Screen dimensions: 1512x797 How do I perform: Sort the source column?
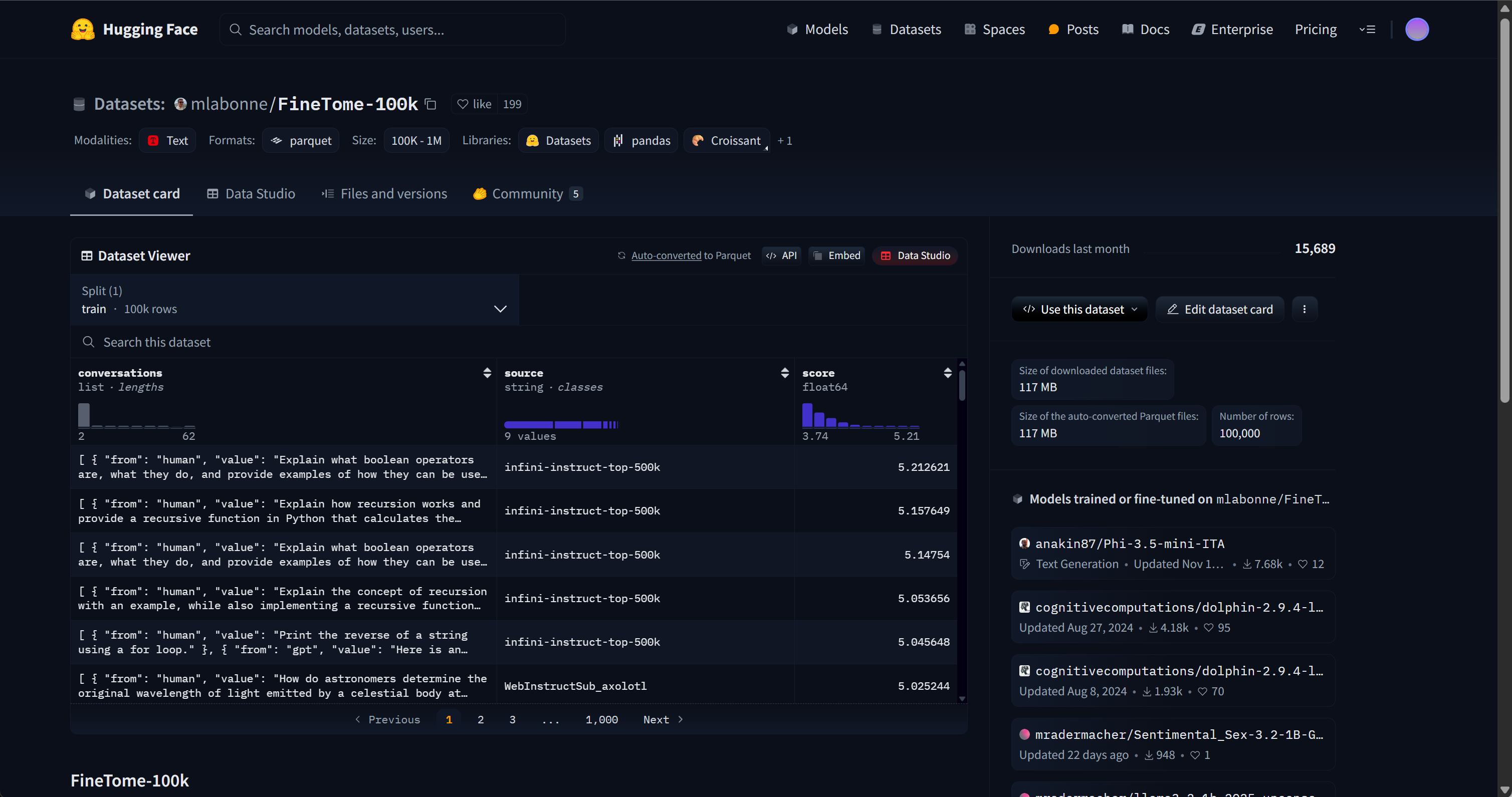click(x=784, y=373)
